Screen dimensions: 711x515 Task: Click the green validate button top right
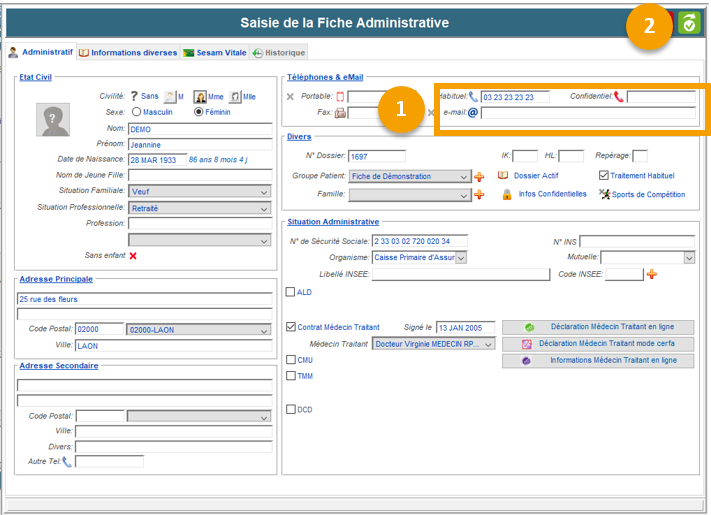point(689,24)
